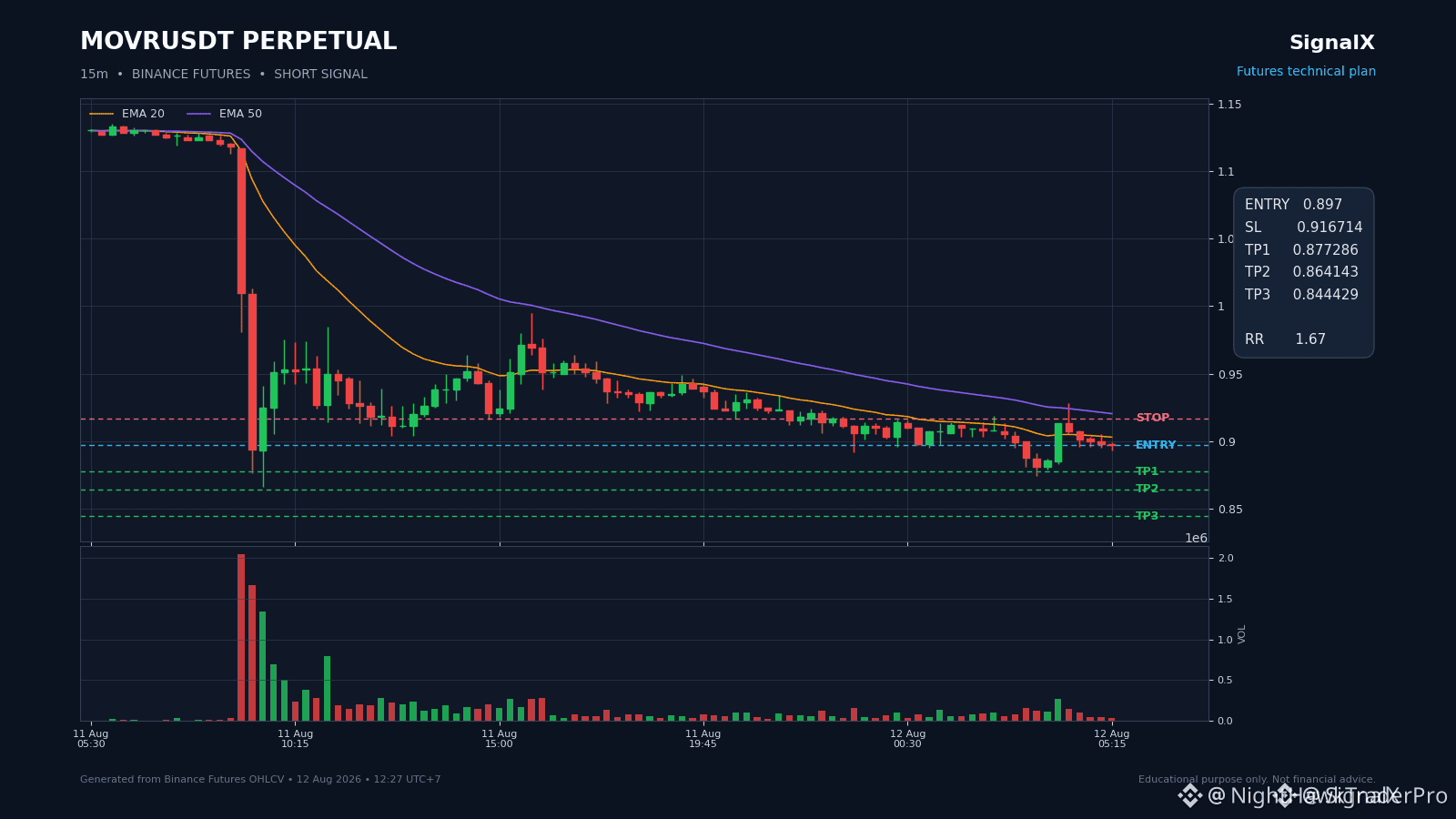Click the 1.15 price axis label
Screen dimensions: 1456x819
click(x=1228, y=105)
